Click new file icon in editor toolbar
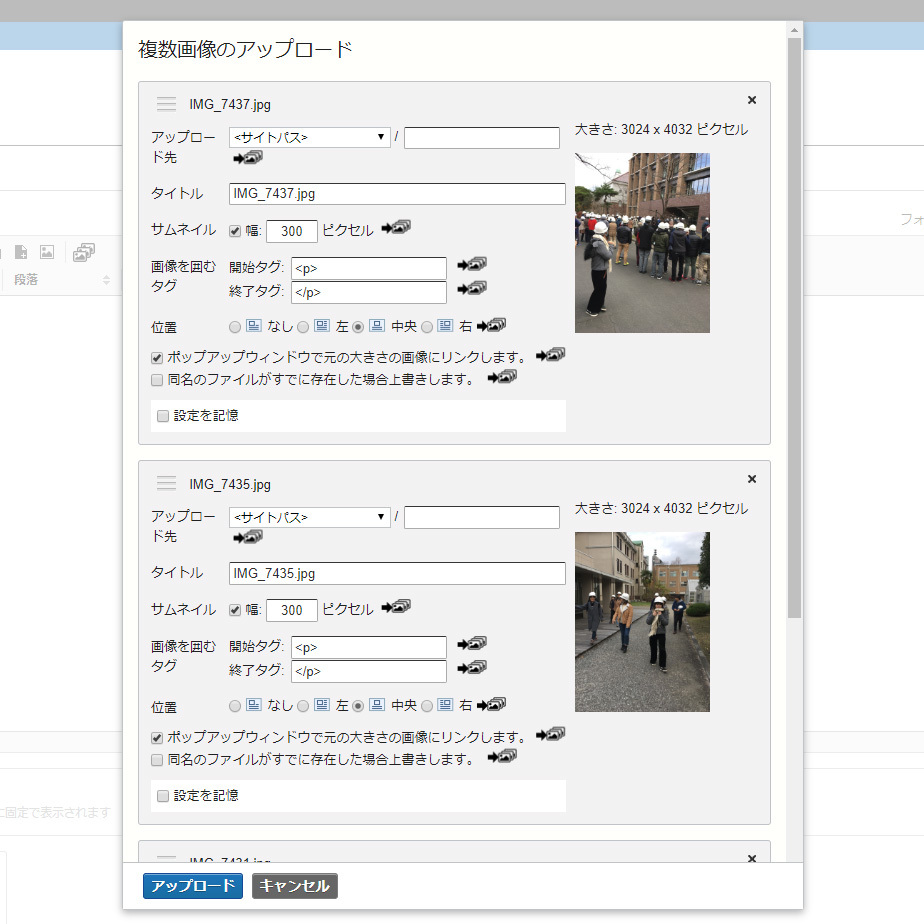The width and height of the screenshot is (924, 924). tap(21, 252)
